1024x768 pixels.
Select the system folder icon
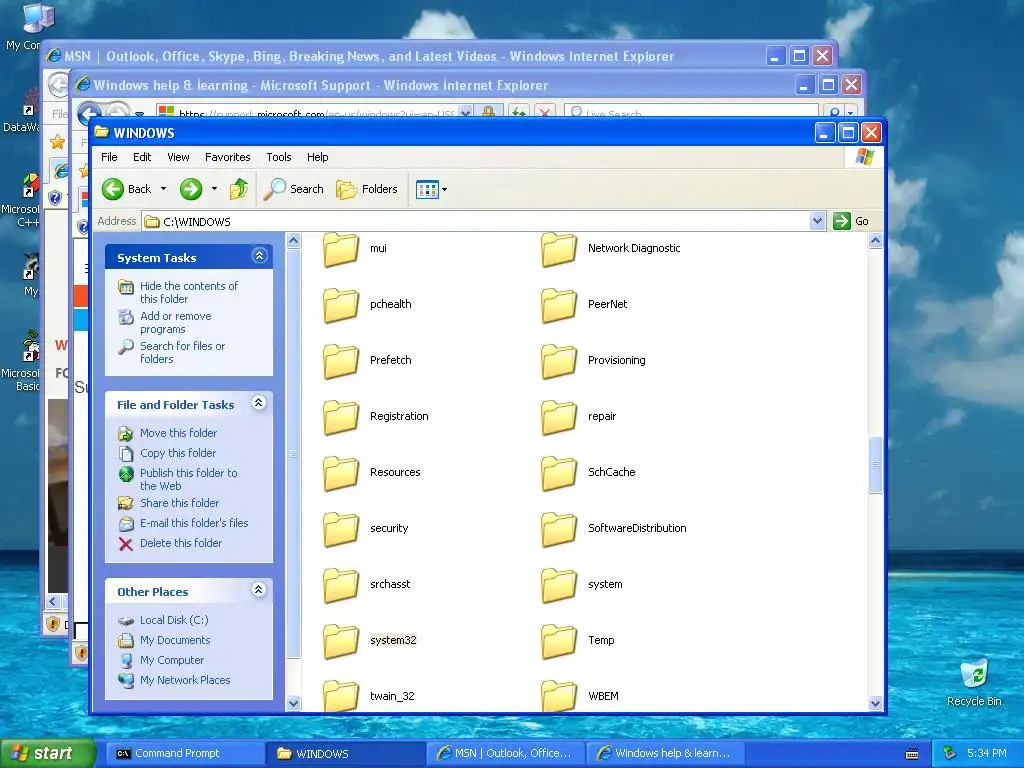point(559,585)
